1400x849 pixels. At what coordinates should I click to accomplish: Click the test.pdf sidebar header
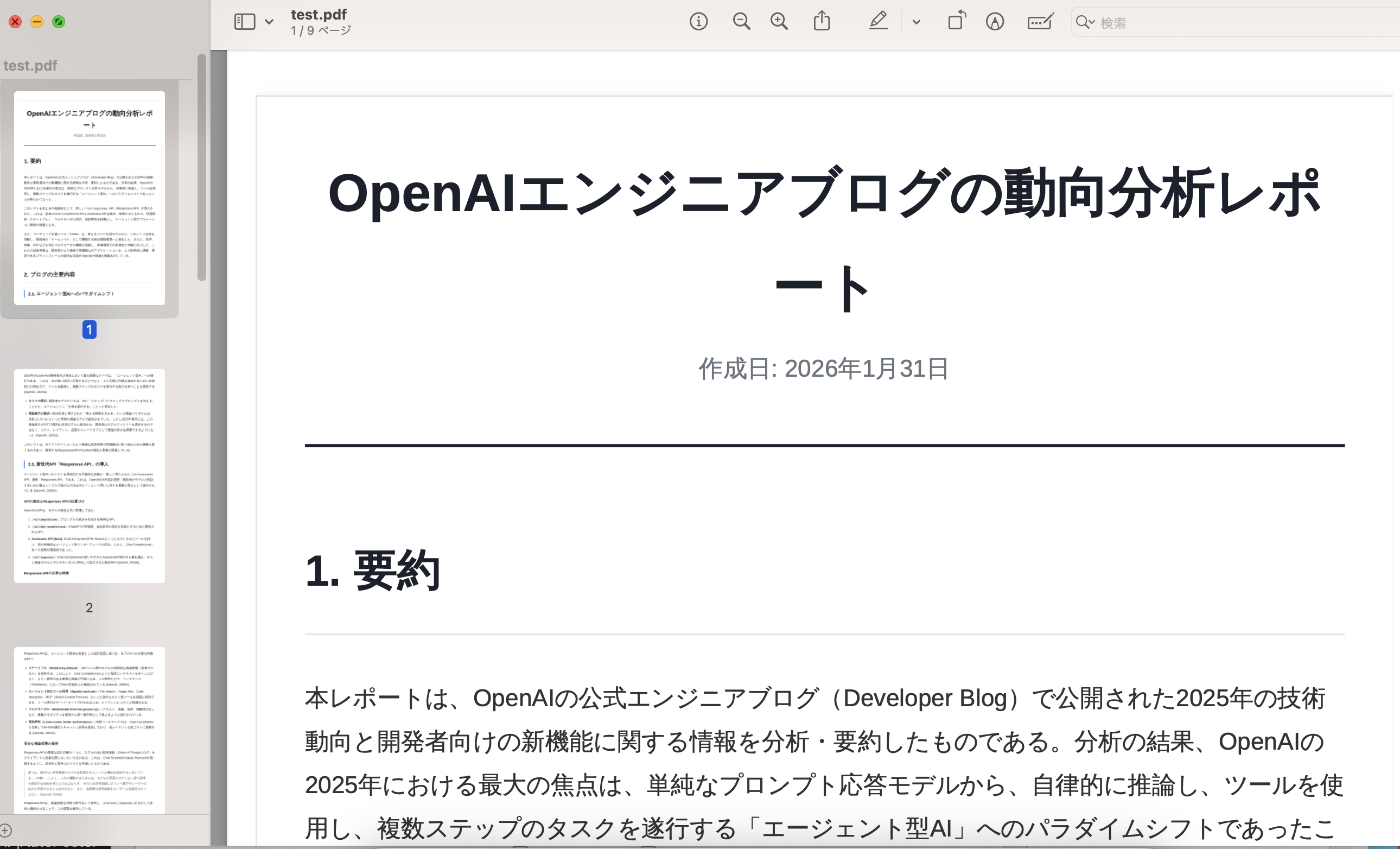coord(30,65)
